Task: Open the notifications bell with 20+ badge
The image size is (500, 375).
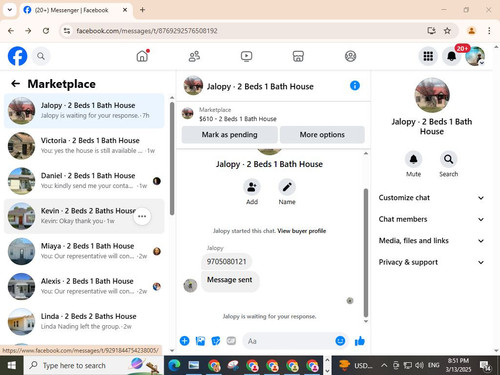Action: (x=452, y=56)
